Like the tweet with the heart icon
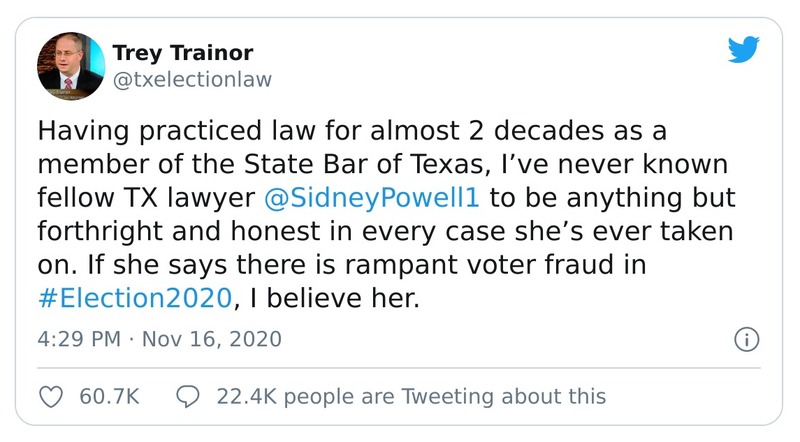The height and width of the screenshot is (442, 800). 50,396
